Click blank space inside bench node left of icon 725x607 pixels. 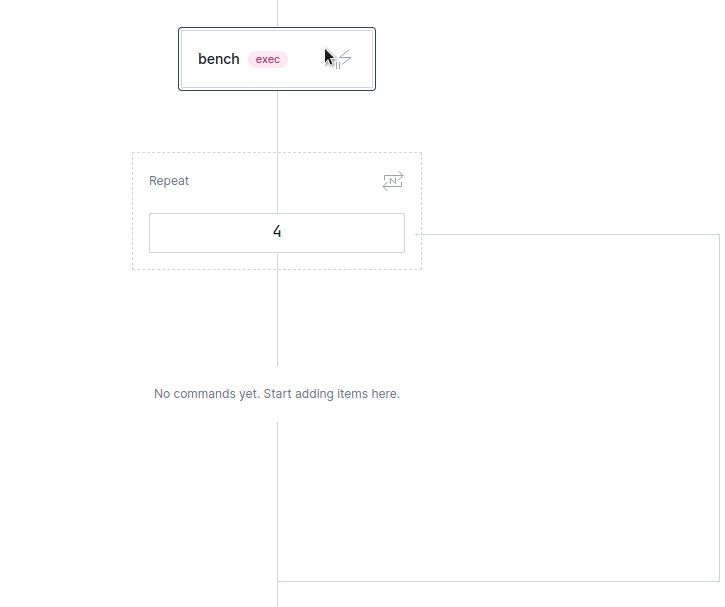[305, 59]
